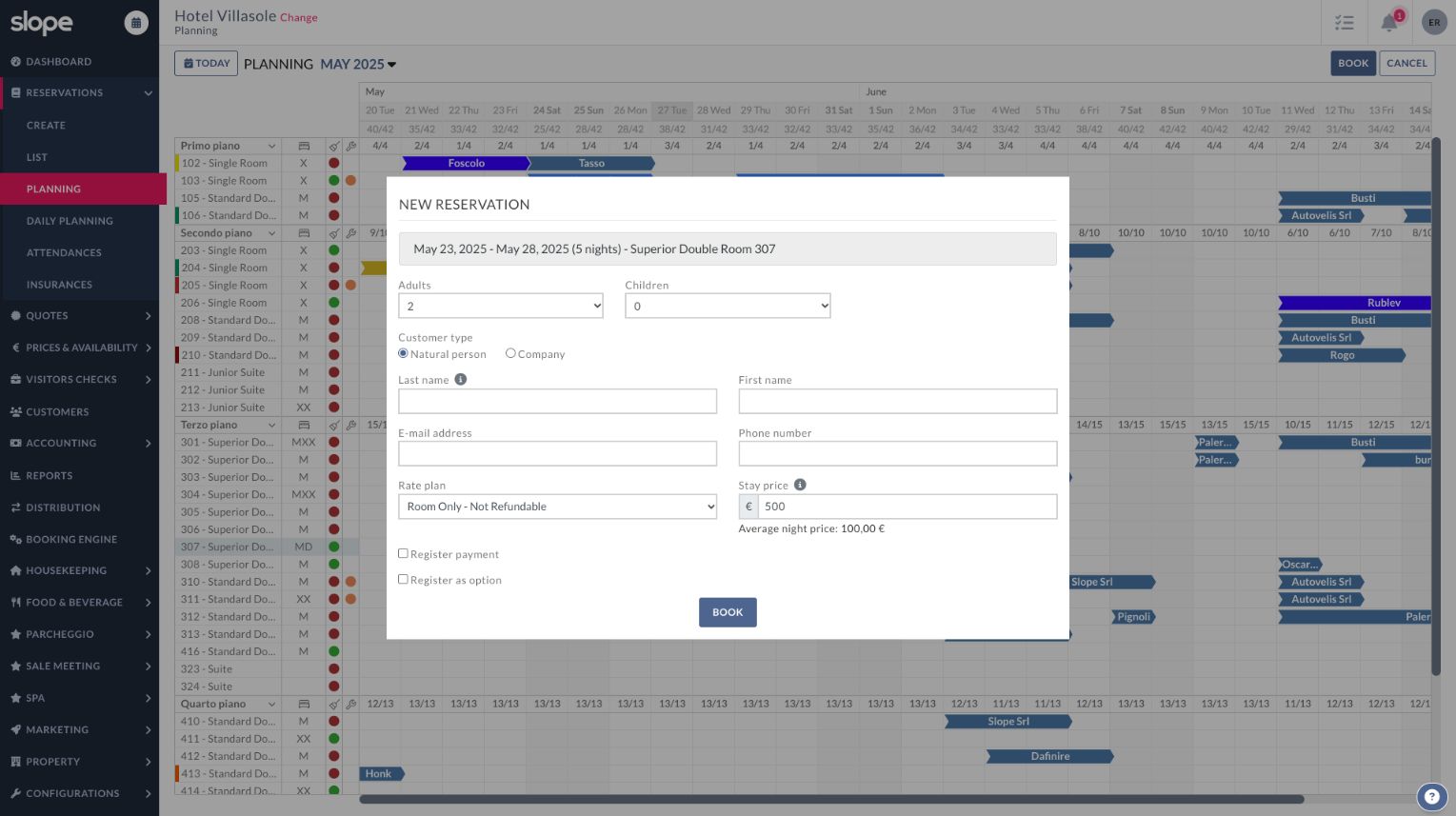The image size is (1456, 816).
Task: Open the May 2025 month picker
Action: pyautogui.click(x=358, y=65)
